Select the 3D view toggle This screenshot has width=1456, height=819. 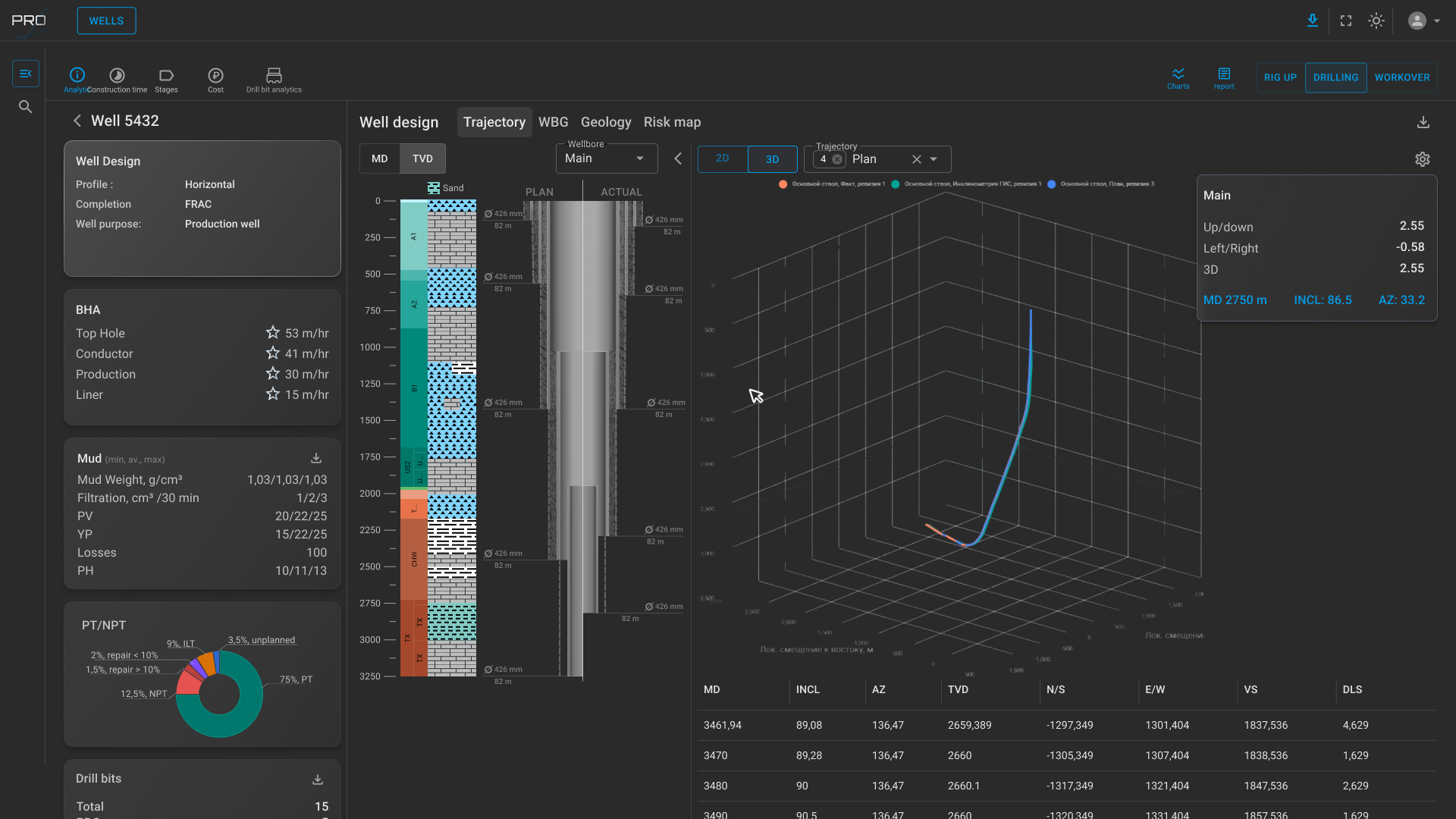[772, 159]
